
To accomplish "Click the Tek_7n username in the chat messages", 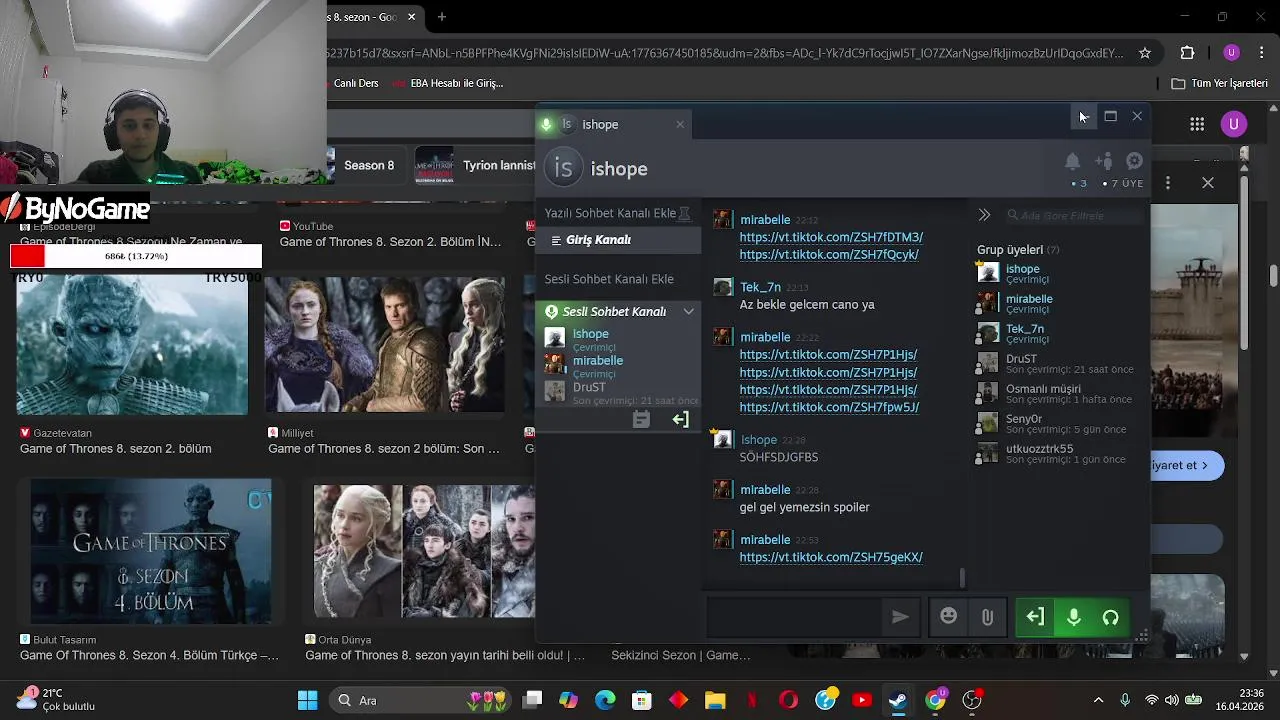I will 760,287.
